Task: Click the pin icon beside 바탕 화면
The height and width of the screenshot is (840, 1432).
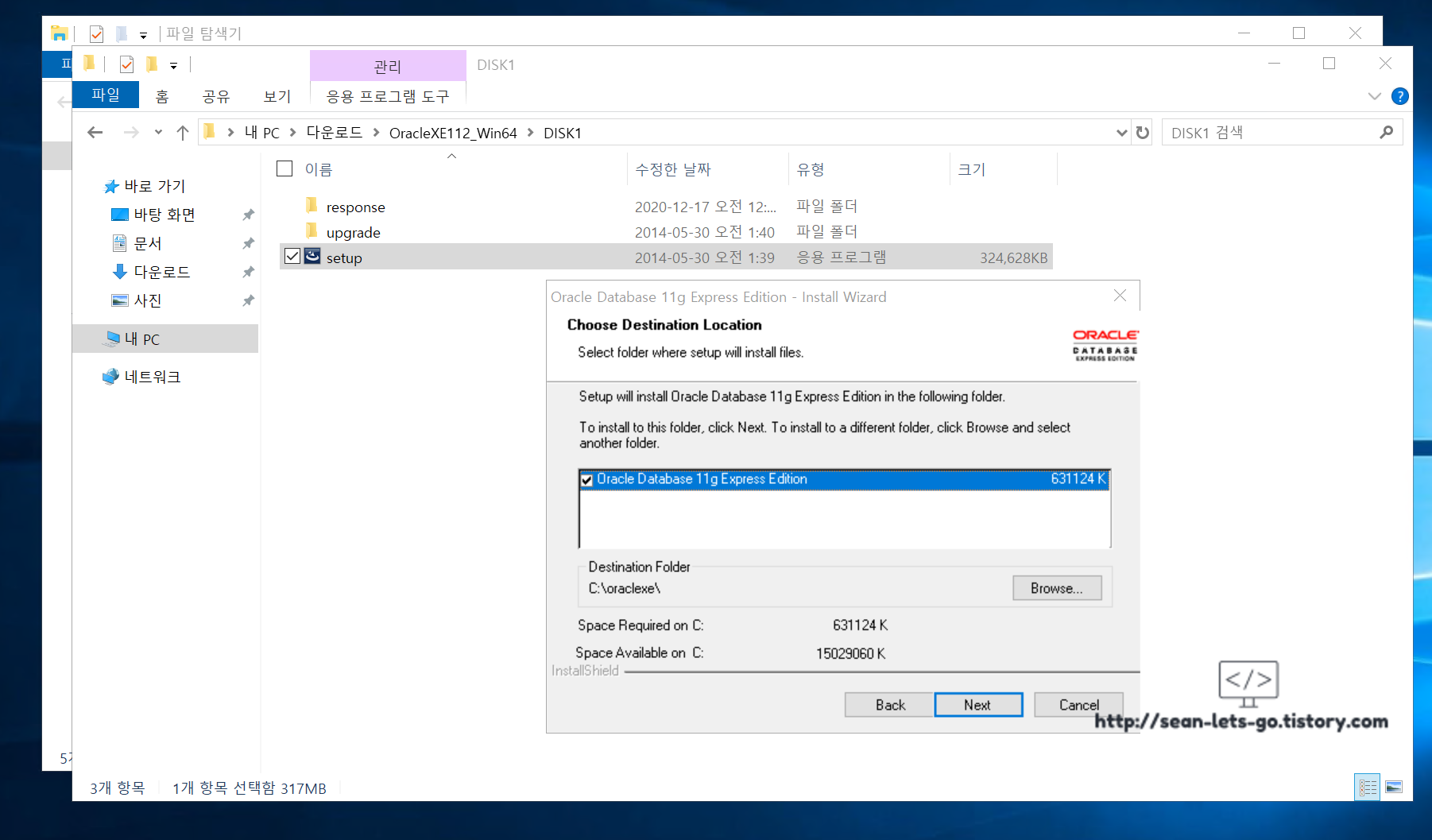Action: 248,215
